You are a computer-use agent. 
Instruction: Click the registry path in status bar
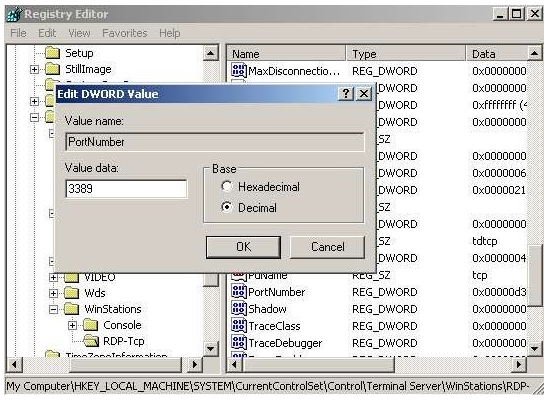click(x=268, y=386)
